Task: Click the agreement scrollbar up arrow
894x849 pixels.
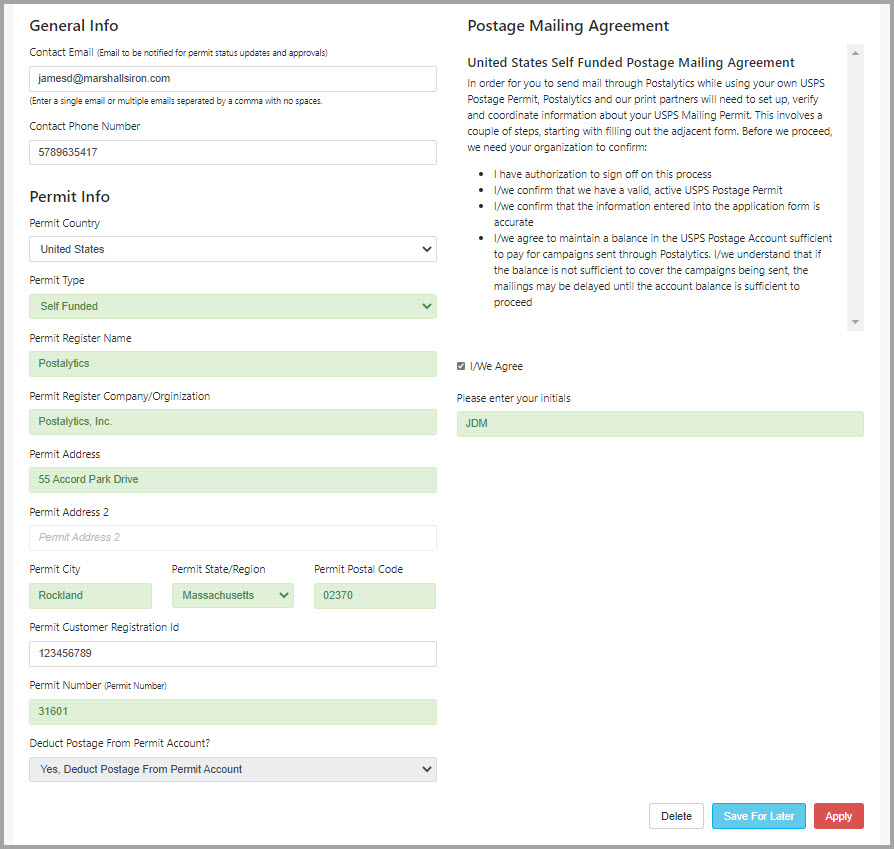Action: (x=855, y=53)
